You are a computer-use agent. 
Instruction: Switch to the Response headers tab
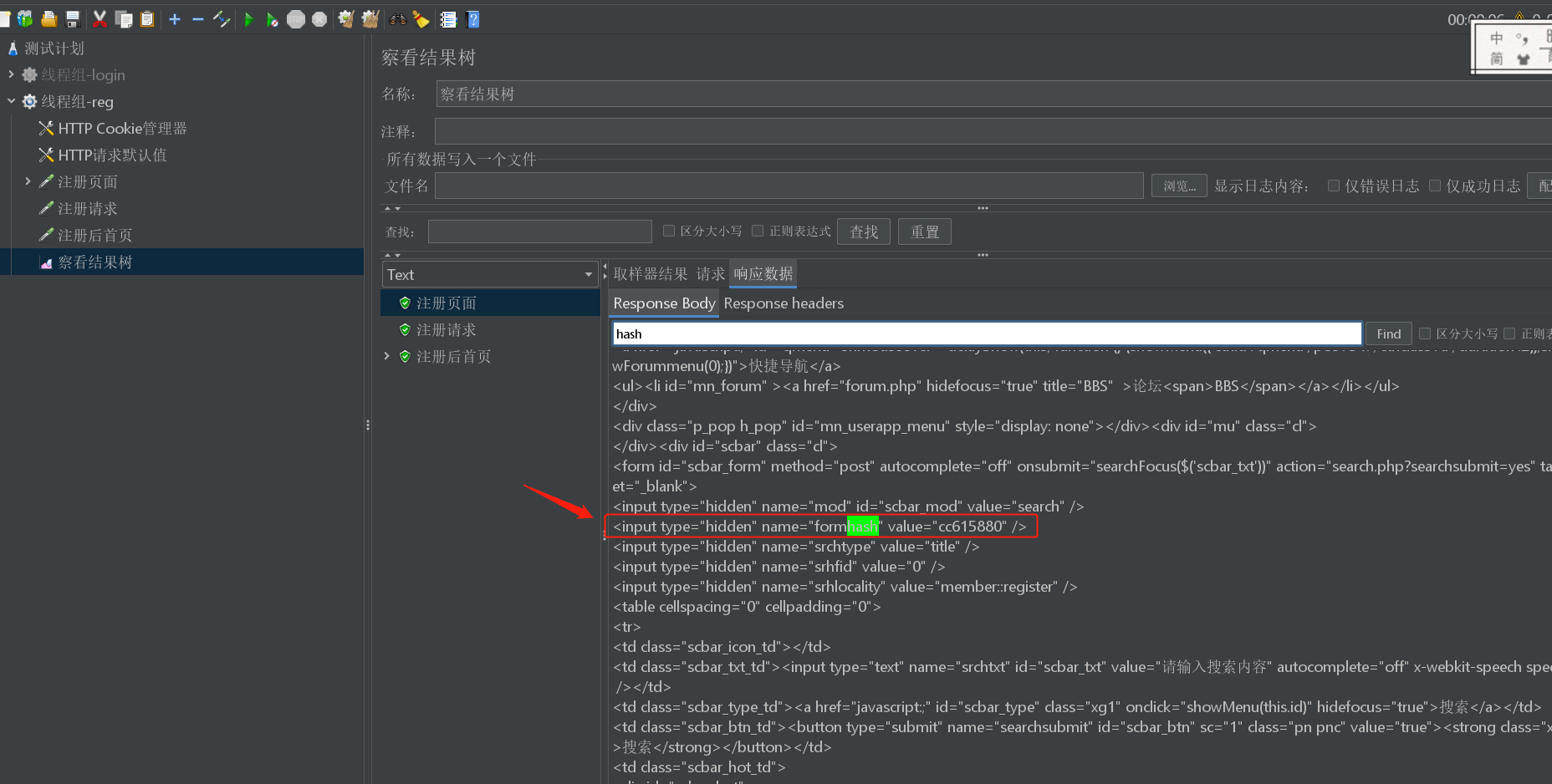[784, 303]
